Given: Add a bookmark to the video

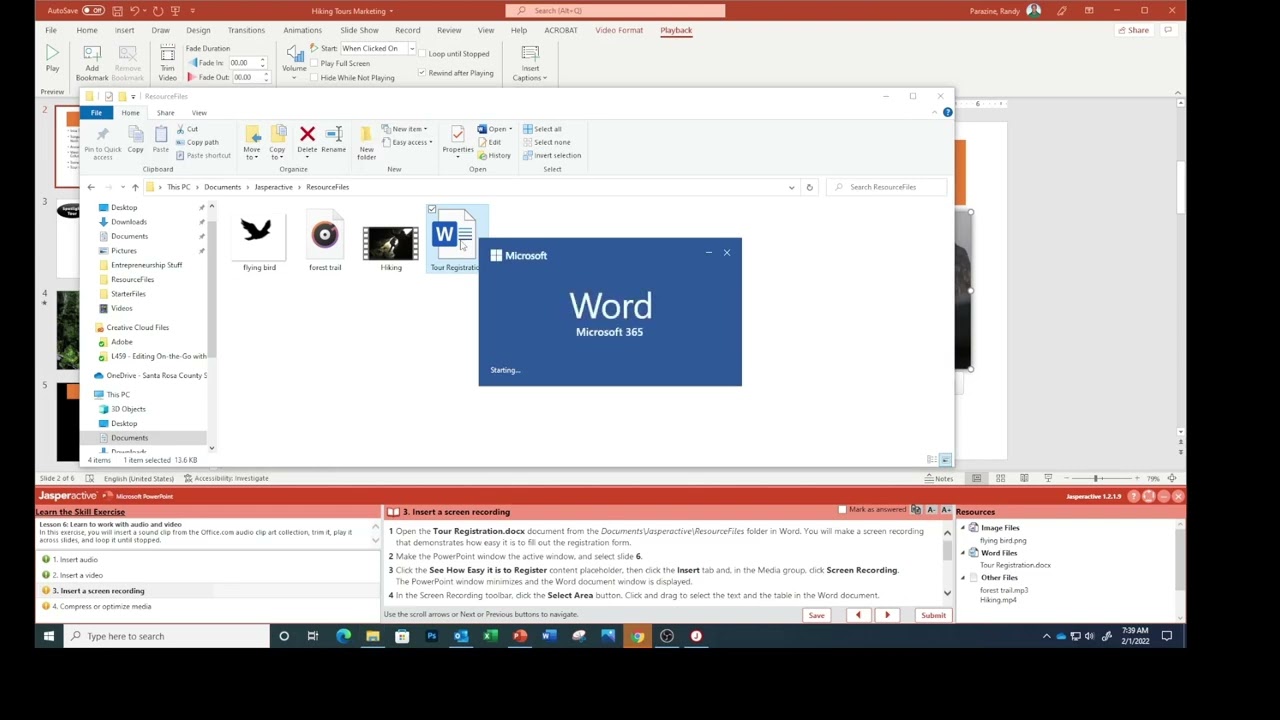Looking at the screenshot, I should click(92, 63).
